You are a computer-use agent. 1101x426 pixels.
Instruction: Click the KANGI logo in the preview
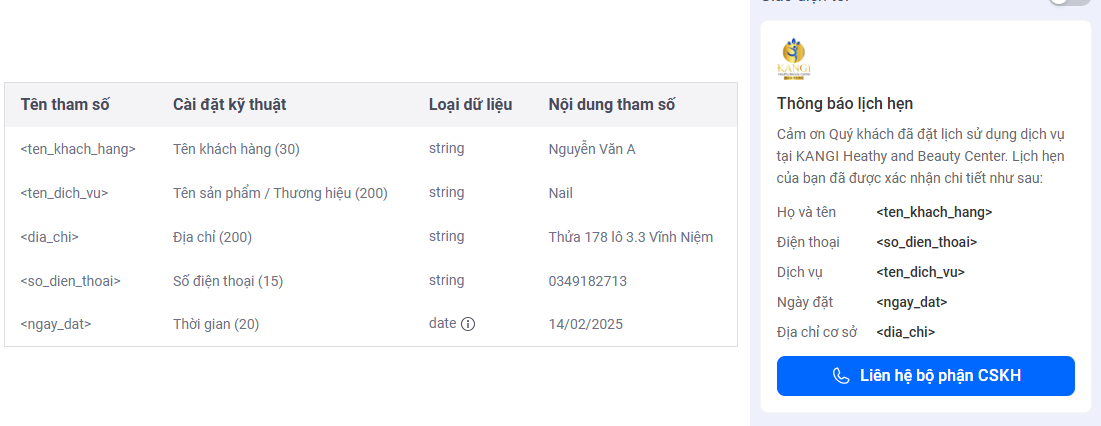pos(795,59)
